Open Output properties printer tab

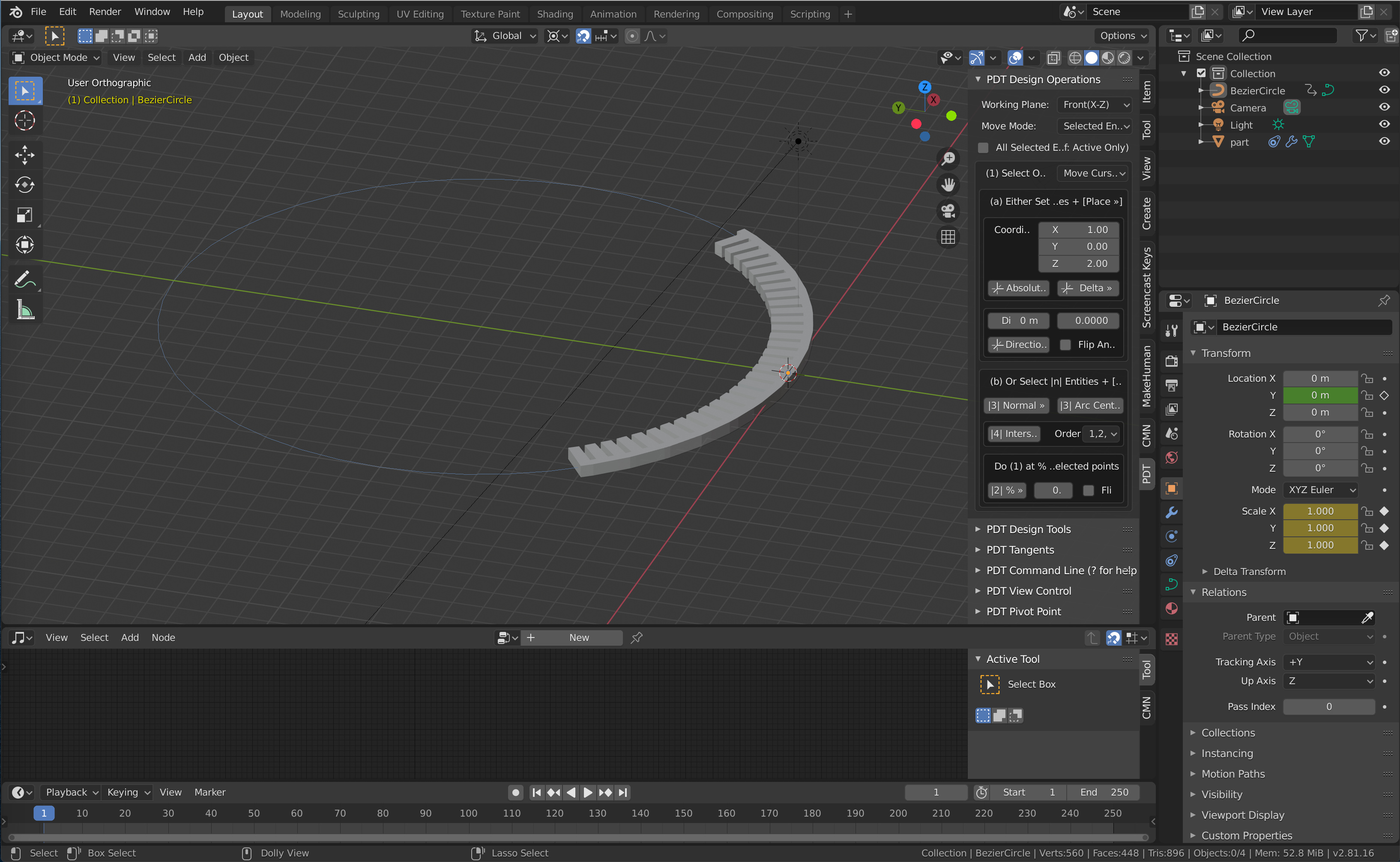tap(1171, 386)
